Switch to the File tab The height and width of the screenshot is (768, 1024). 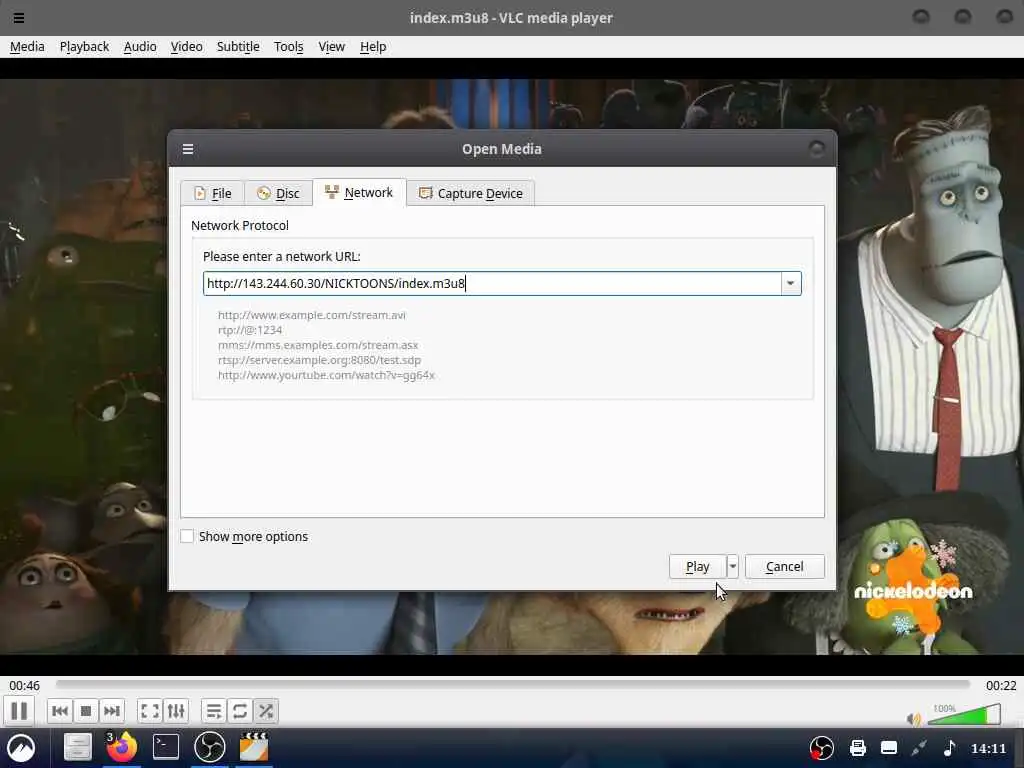click(212, 193)
